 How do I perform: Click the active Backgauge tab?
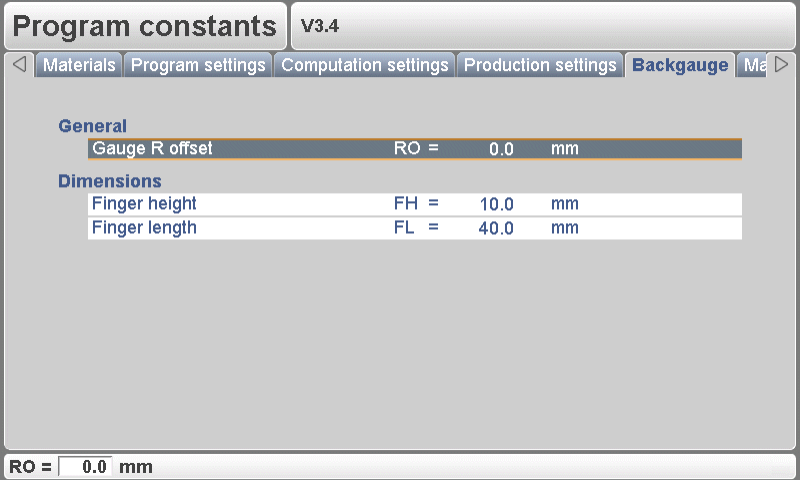click(x=680, y=66)
